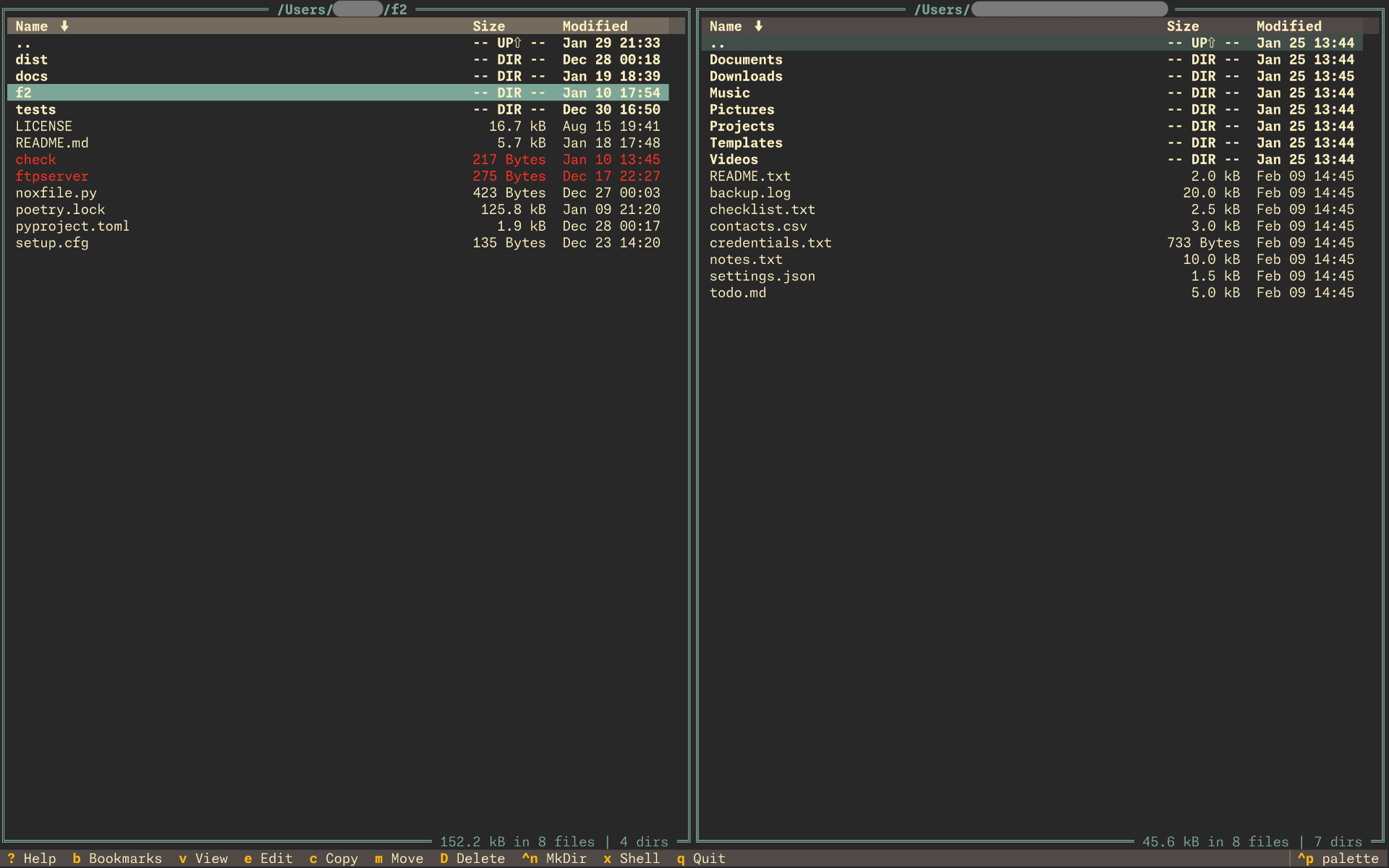This screenshot has width=1389, height=868.
Task: Select the poetry.lock file
Action: (x=338, y=209)
